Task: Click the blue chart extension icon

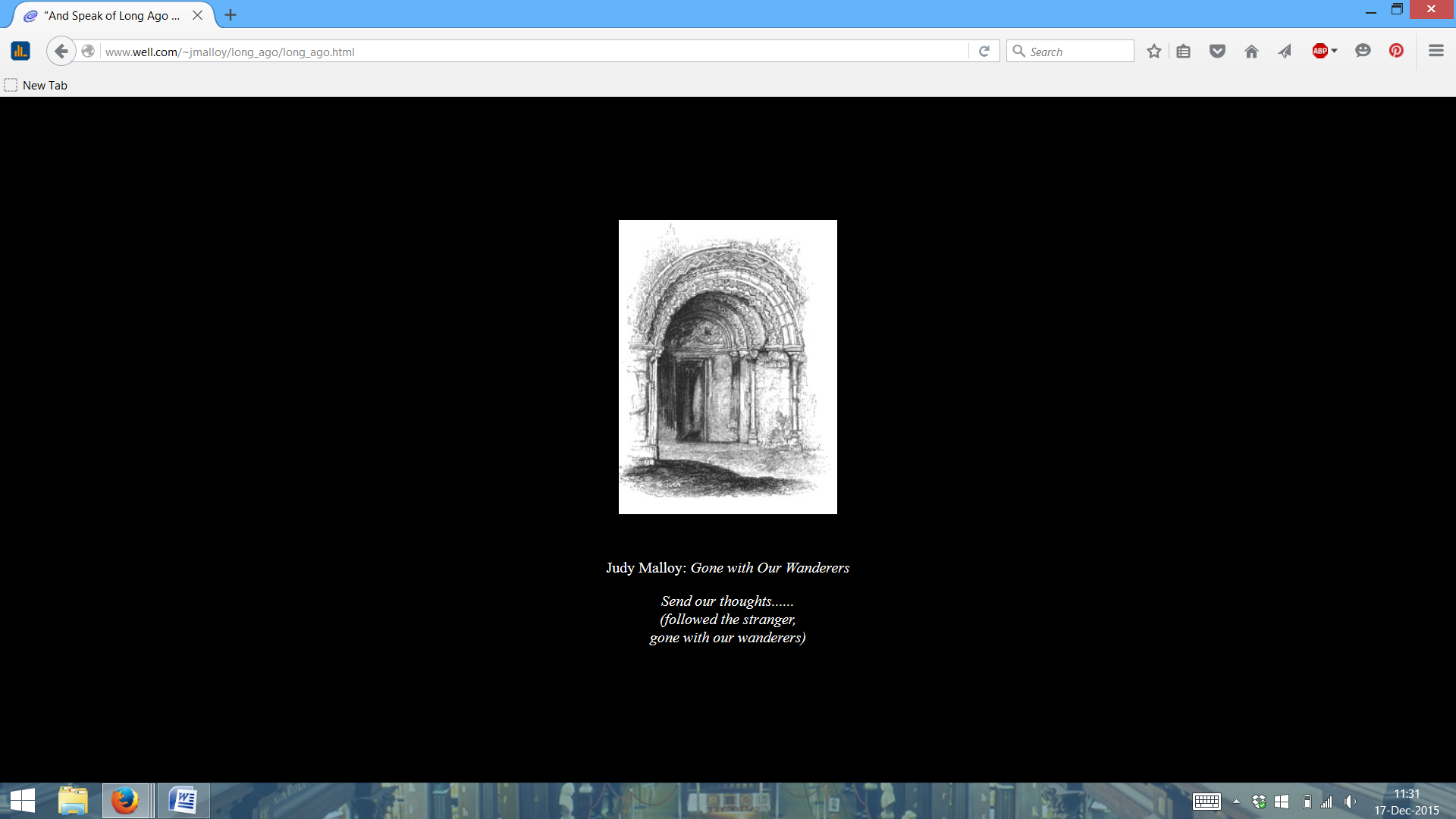Action: click(20, 52)
